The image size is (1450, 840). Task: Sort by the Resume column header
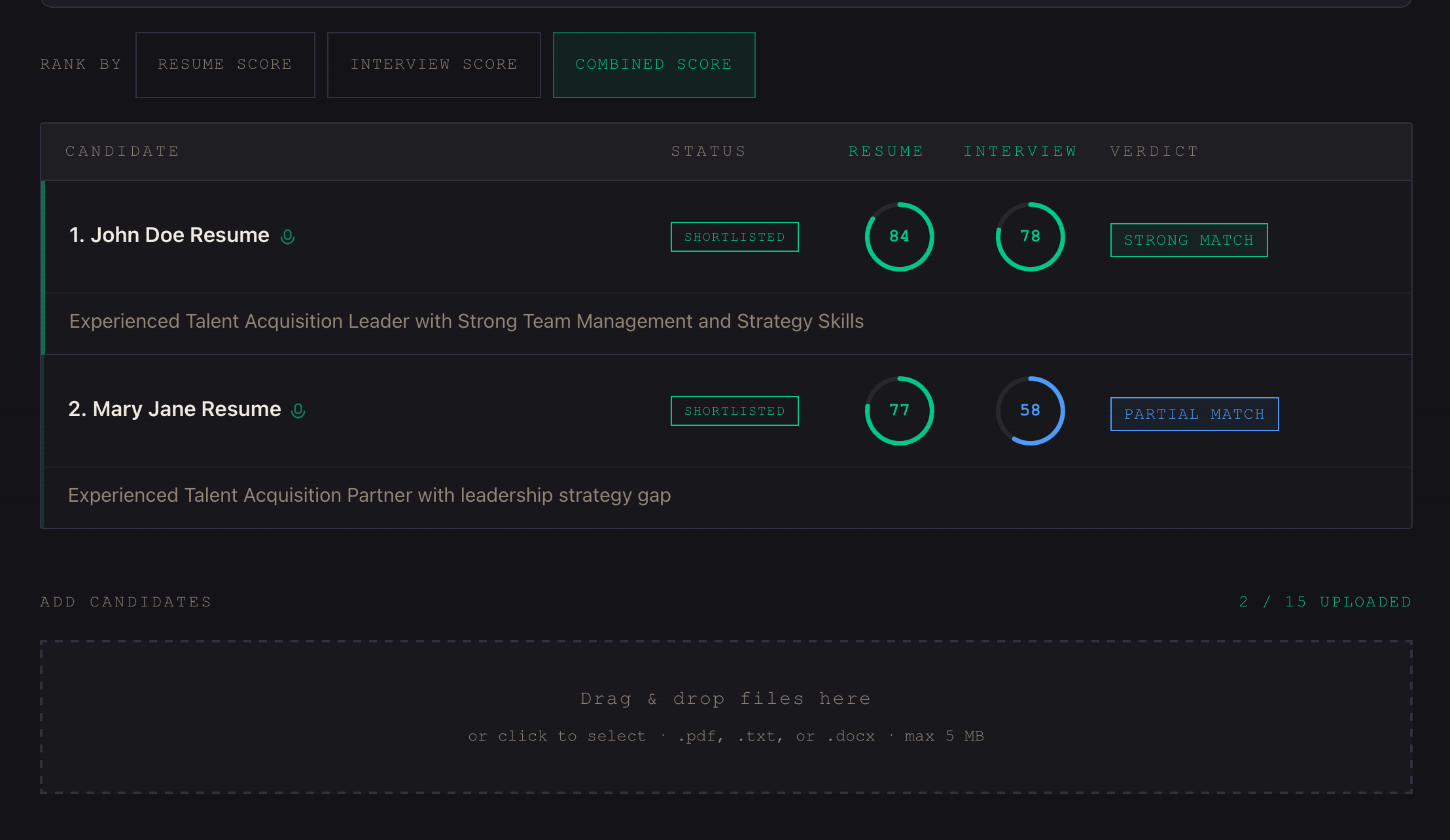coord(886,151)
